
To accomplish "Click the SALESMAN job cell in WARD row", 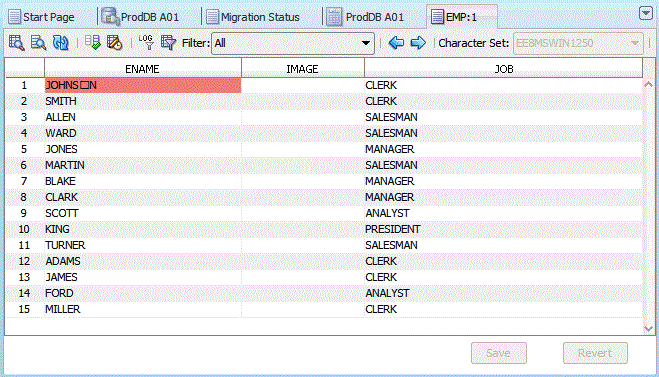I will 503,133.
